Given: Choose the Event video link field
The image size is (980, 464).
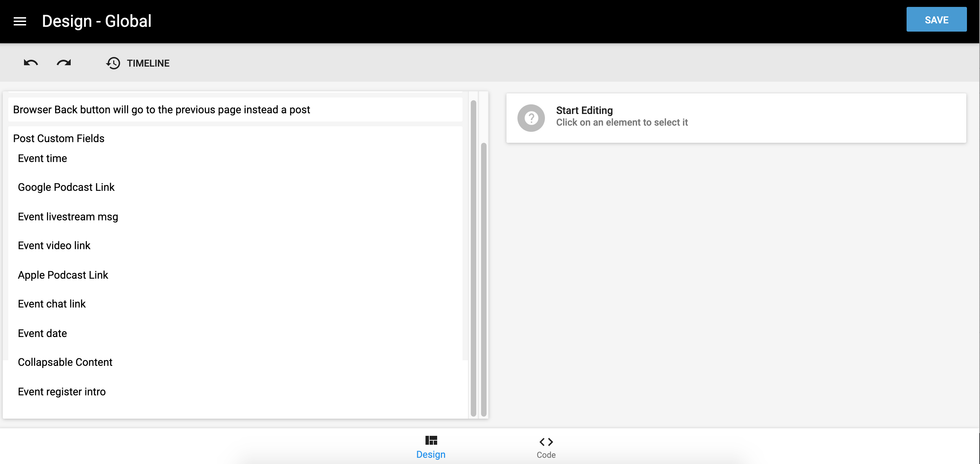Looking at the screenshot, I should 54,245.
